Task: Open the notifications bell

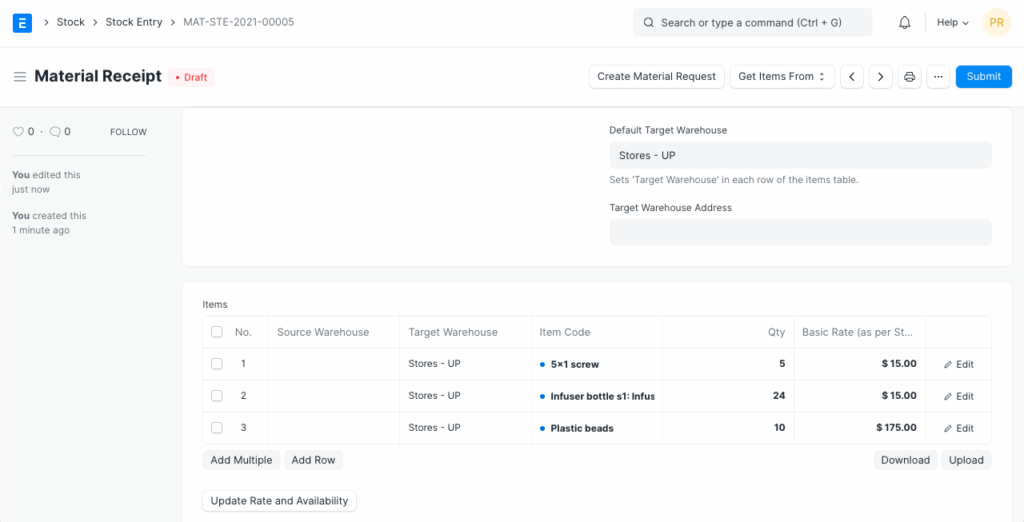Action: 904,22
